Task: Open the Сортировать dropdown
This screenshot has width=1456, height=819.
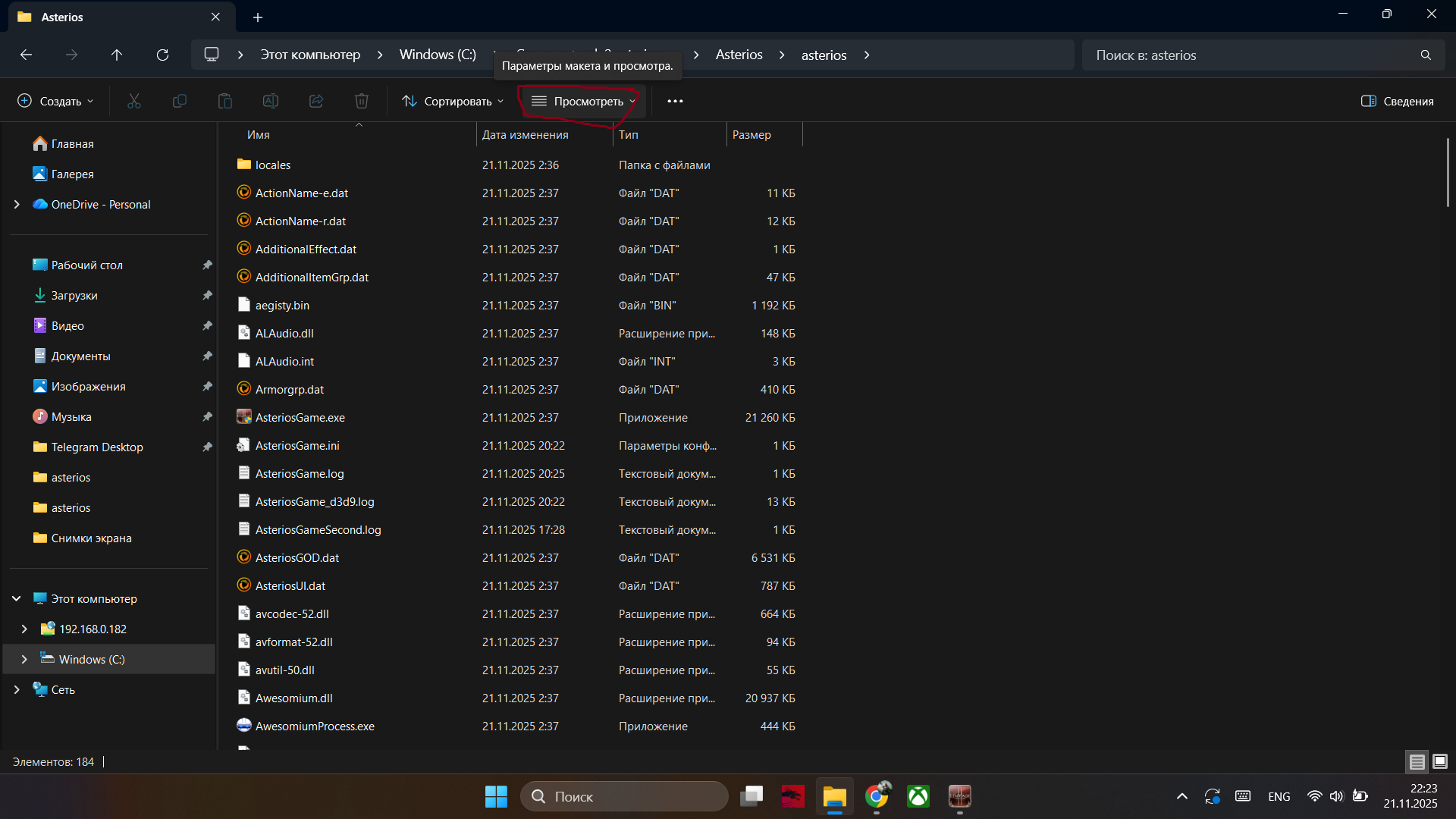Action: click(x=453, y=101)
